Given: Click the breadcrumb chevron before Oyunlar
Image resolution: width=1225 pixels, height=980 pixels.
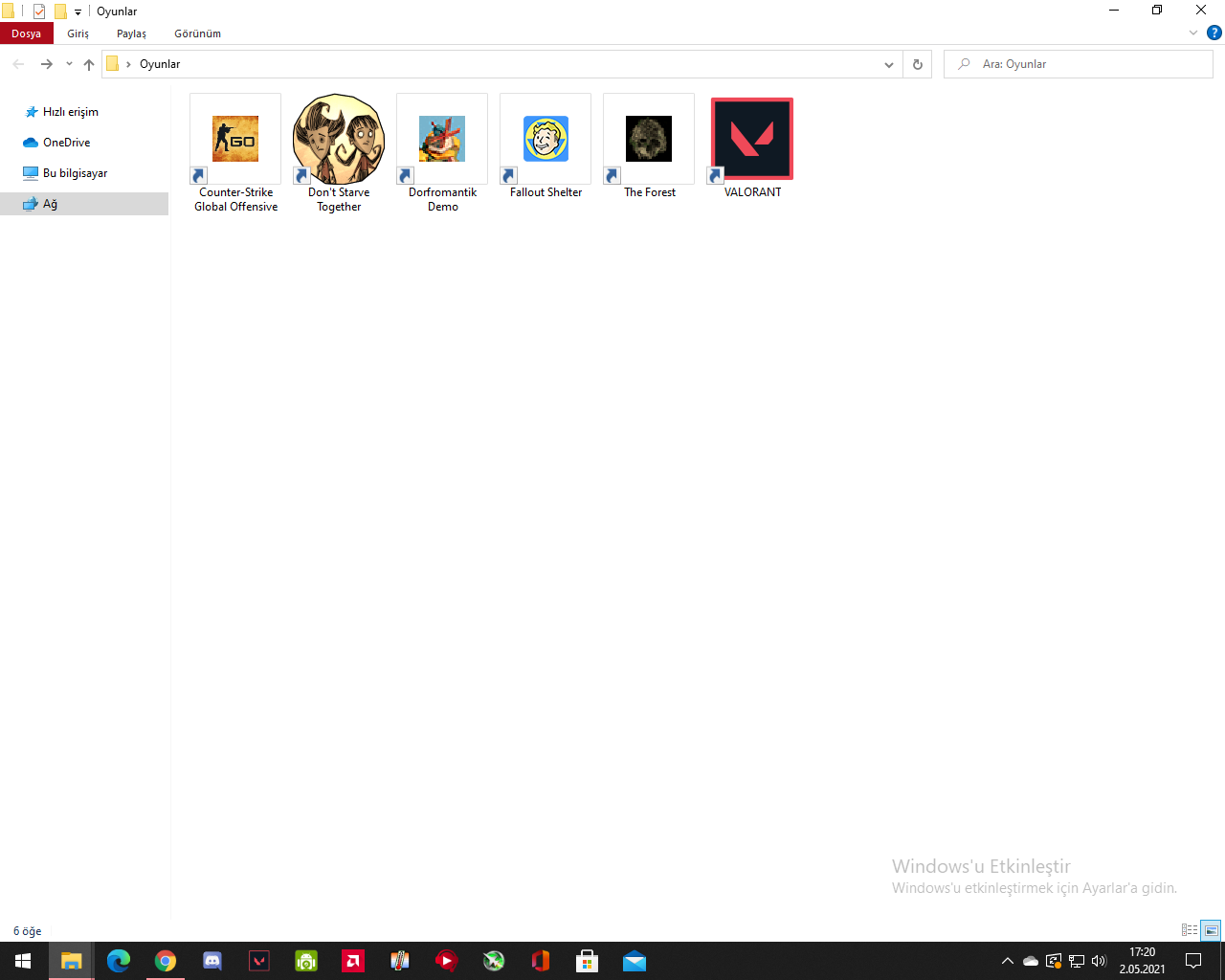Looking at the screenshot, I should click(128, 64).
